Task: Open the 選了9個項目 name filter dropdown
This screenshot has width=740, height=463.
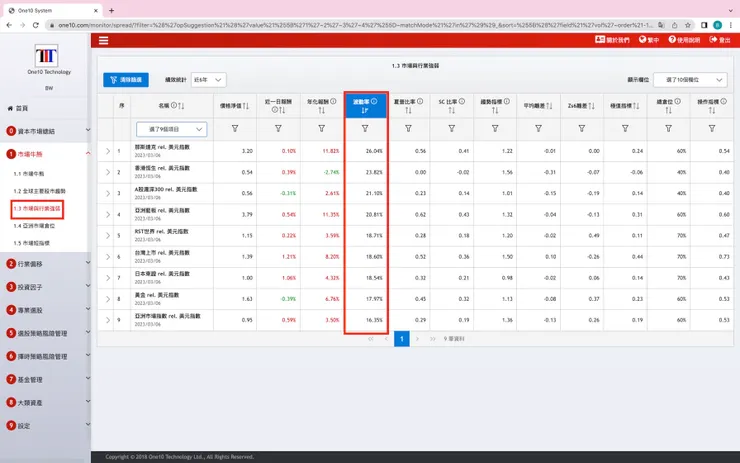Action: click(x=171, y=129)
